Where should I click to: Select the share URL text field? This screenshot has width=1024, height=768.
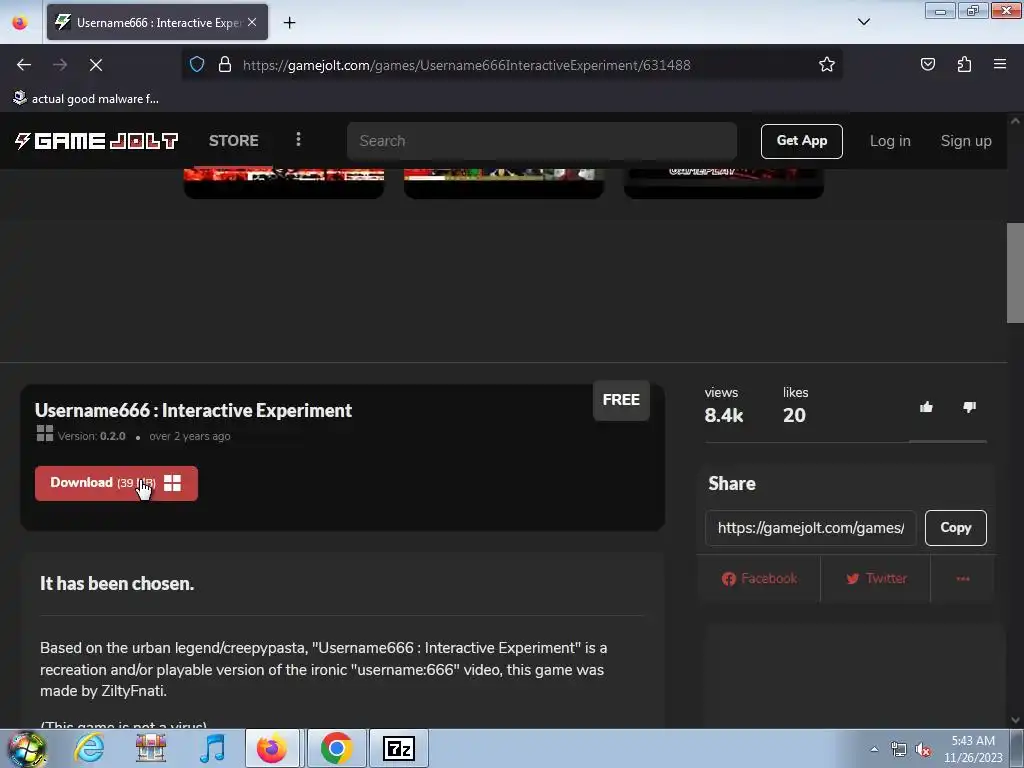click(x=810, y=528)
